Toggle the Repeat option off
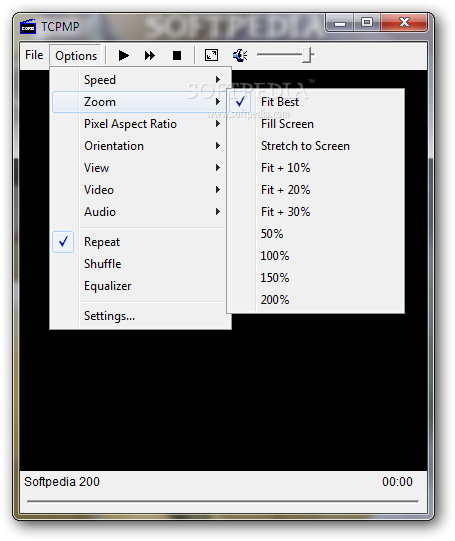Viewport: 455px width, 541px height. [x=140, y=242]
